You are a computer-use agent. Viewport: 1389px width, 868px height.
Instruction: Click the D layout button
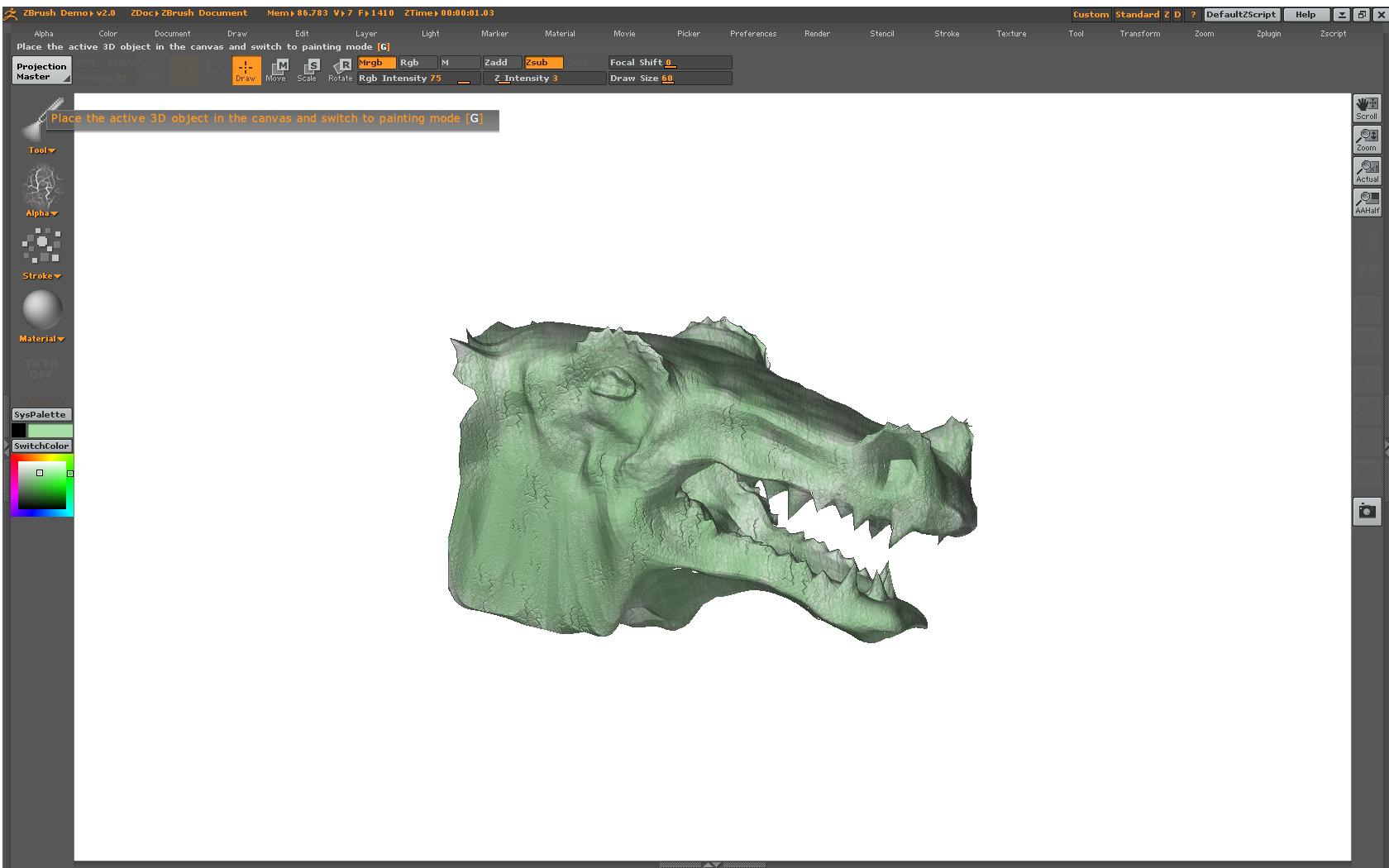click(1177, 15)
